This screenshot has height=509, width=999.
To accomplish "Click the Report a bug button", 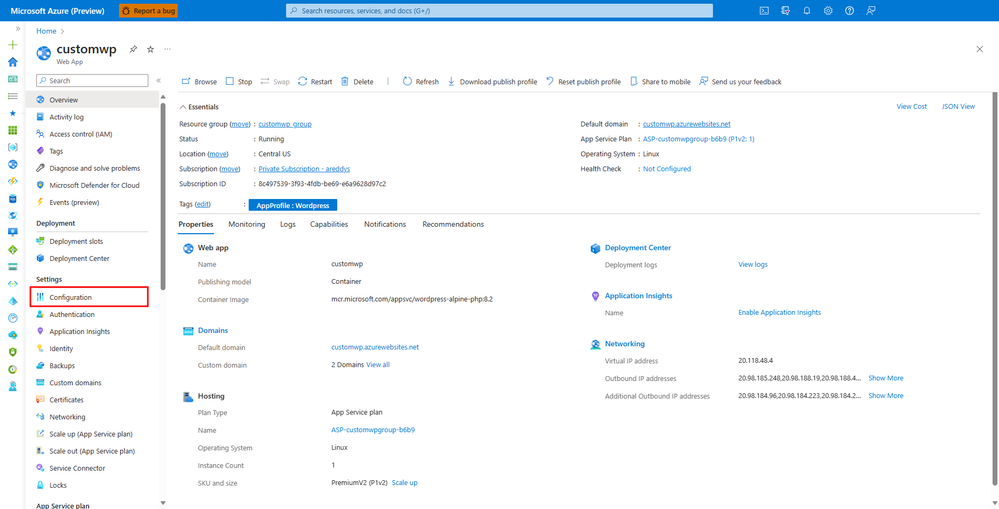I will click(148, 11).
